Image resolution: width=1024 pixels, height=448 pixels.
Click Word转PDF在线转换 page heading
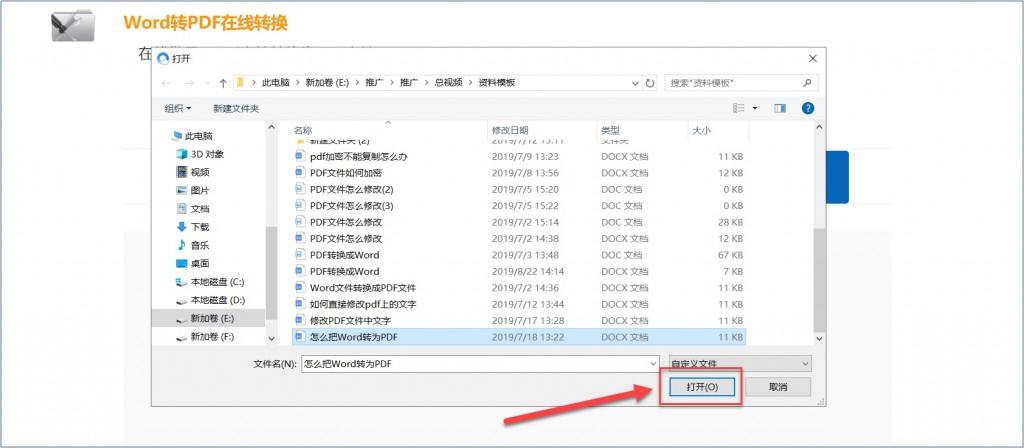point(205,22)
